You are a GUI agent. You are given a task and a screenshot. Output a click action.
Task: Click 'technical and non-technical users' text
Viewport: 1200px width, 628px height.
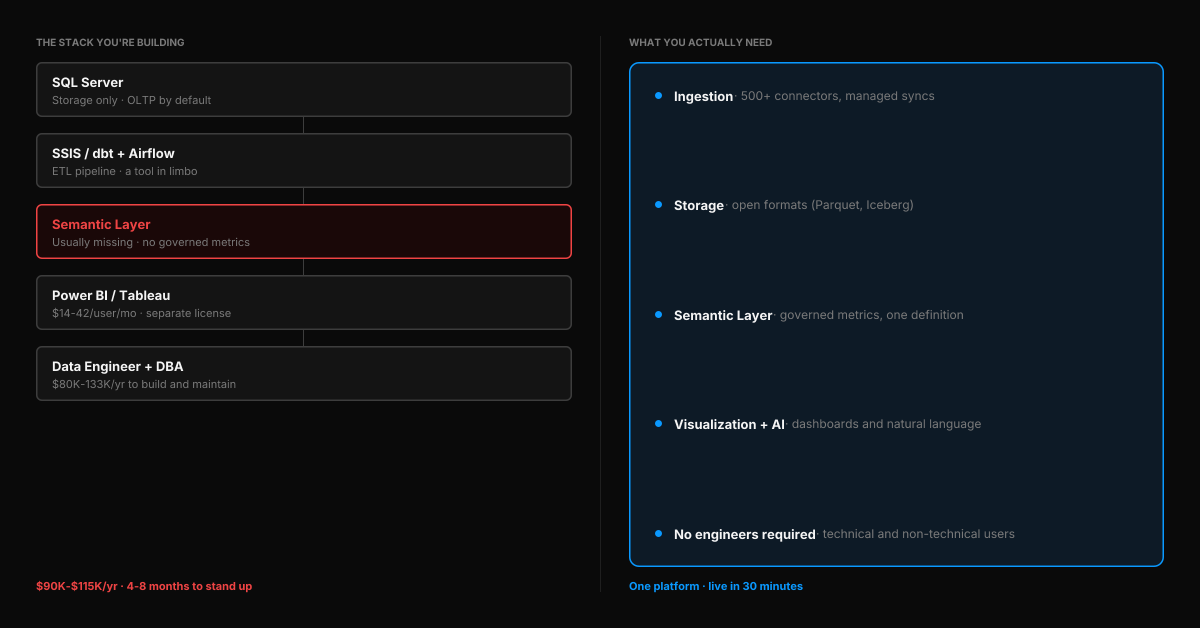point(919,534)
